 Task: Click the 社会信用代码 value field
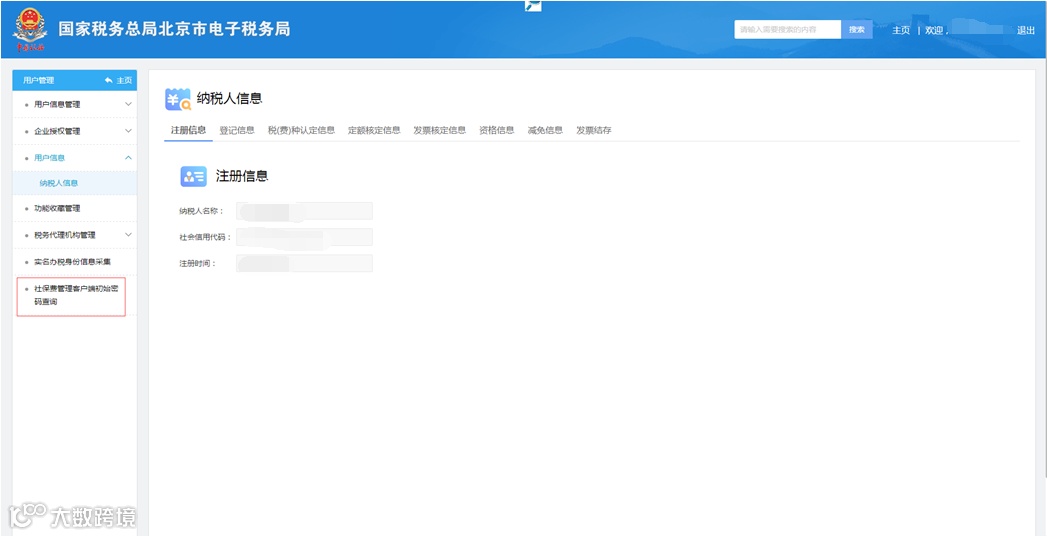coord(304,237)
